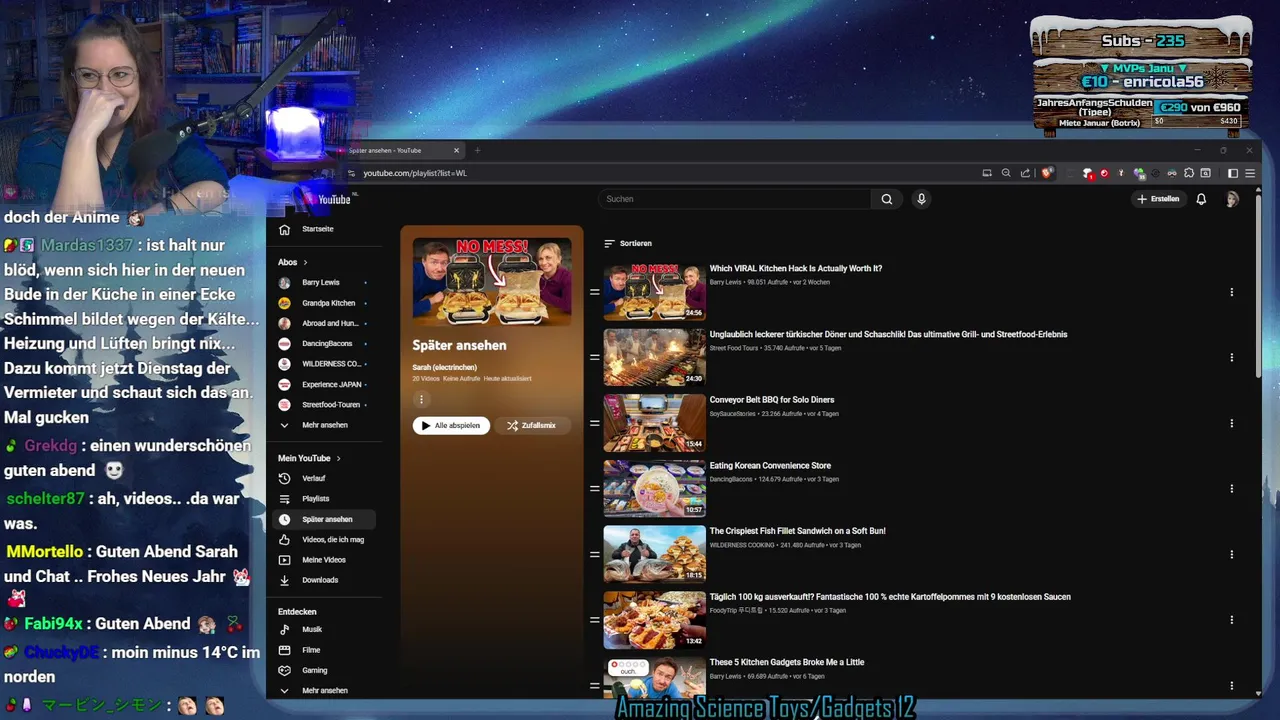This screenshot has width=1280, height=720.
Task: Open Meine Videos
Action: click(x=326, y=559)
